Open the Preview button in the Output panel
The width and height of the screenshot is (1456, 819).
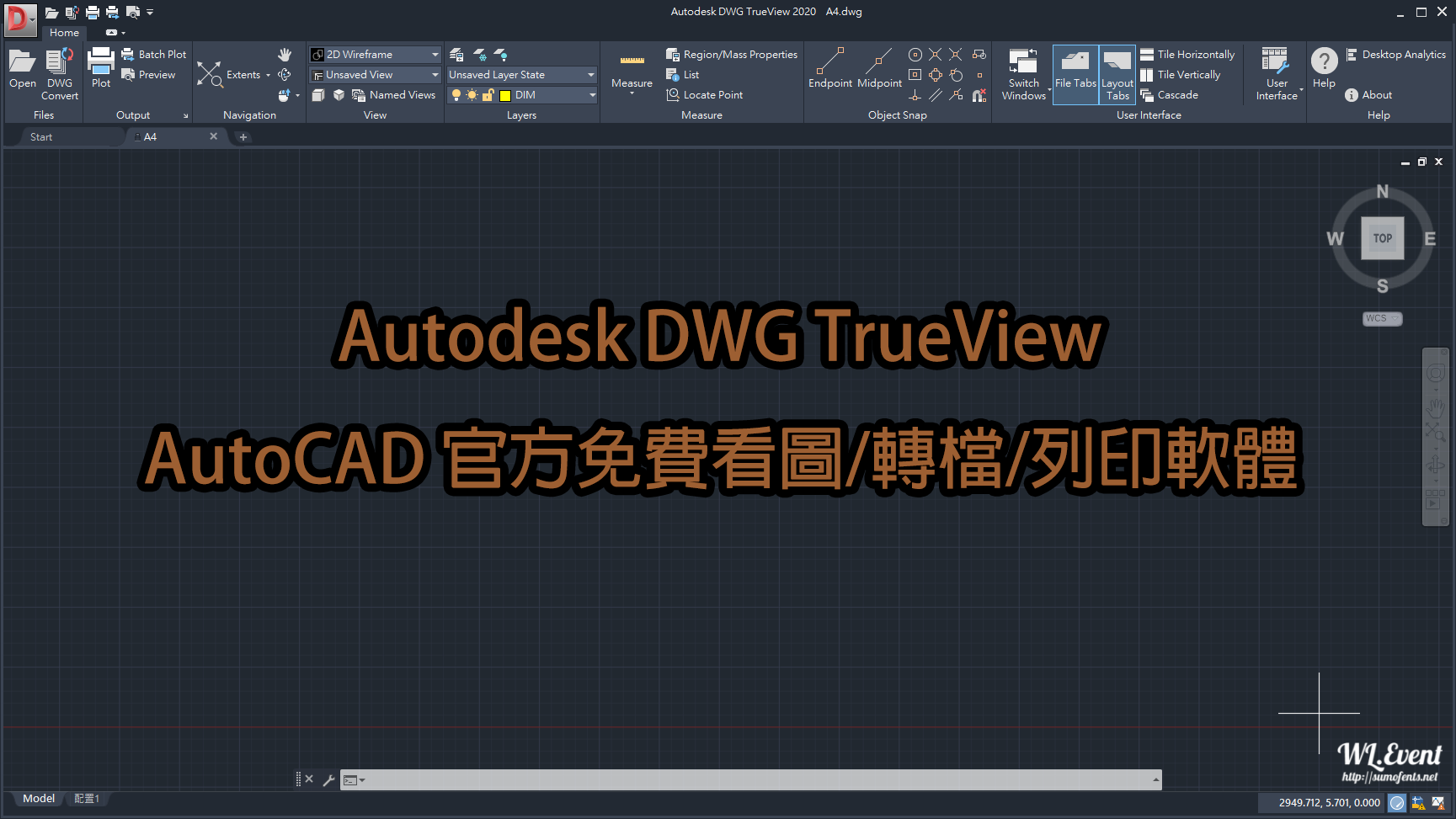[x=148, y=75]
